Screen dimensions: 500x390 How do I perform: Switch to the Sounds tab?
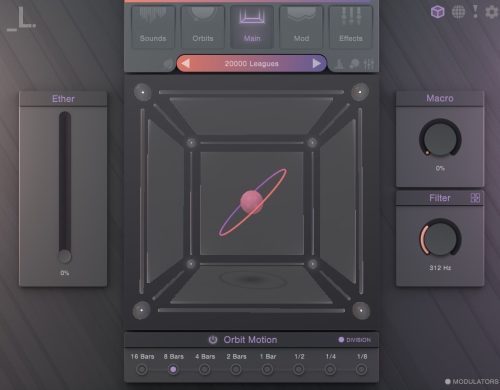click(153, 27)
